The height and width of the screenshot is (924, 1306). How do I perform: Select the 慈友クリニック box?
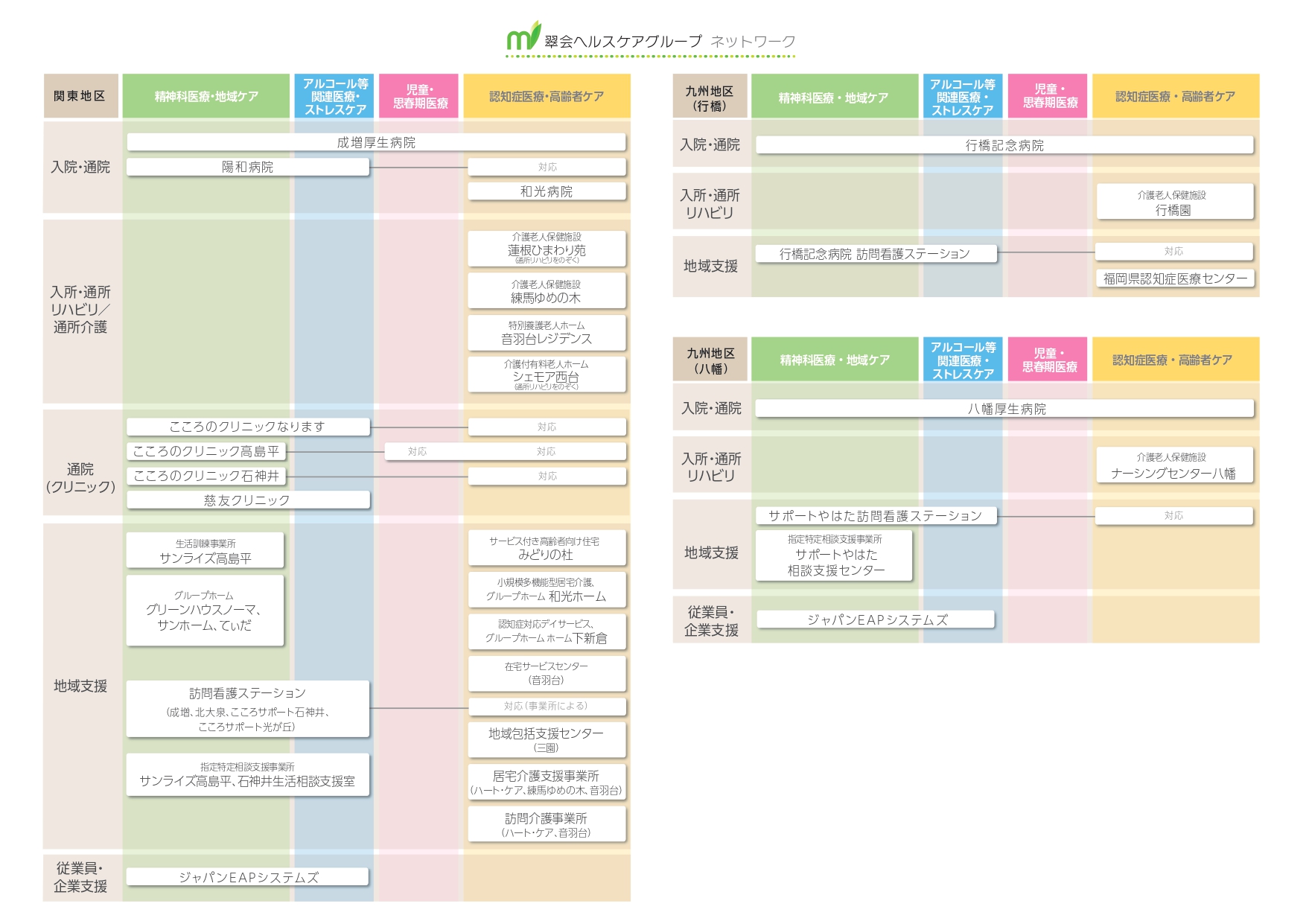[x=247, y=500]
